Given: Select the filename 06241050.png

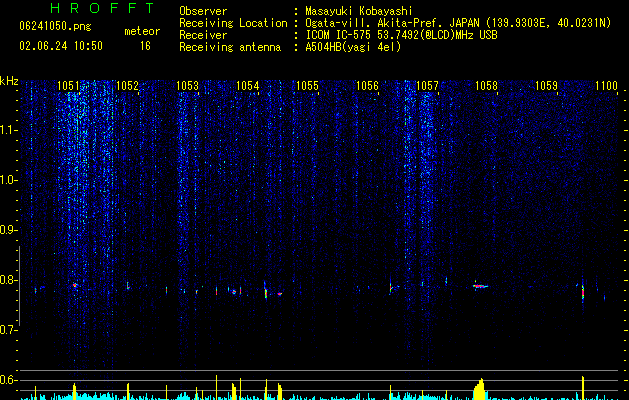Looking at the screenshot, I should (55, 26).
